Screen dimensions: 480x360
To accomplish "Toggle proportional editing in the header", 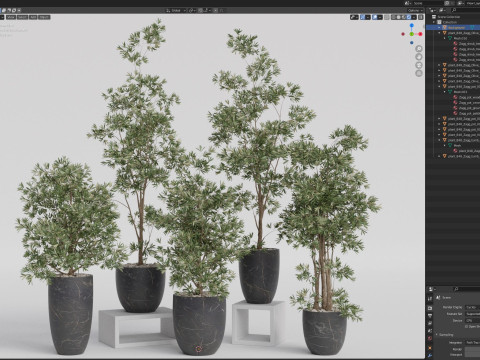I will click(216, 11).
